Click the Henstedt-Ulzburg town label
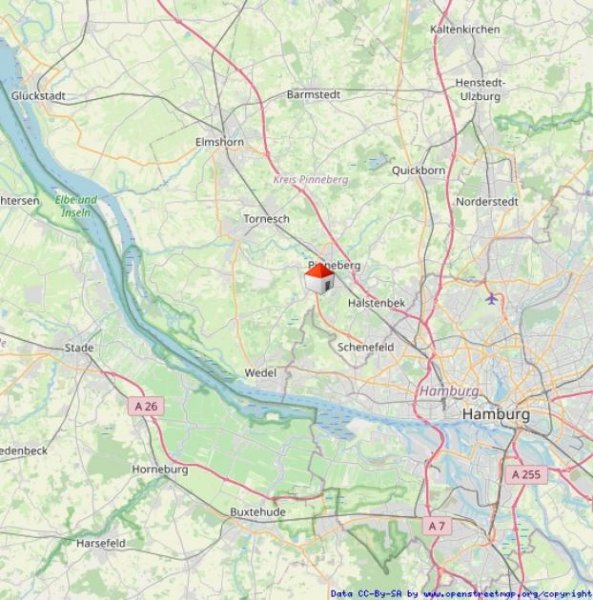Viewport: 593px width, 600px height. click(480, 90)
